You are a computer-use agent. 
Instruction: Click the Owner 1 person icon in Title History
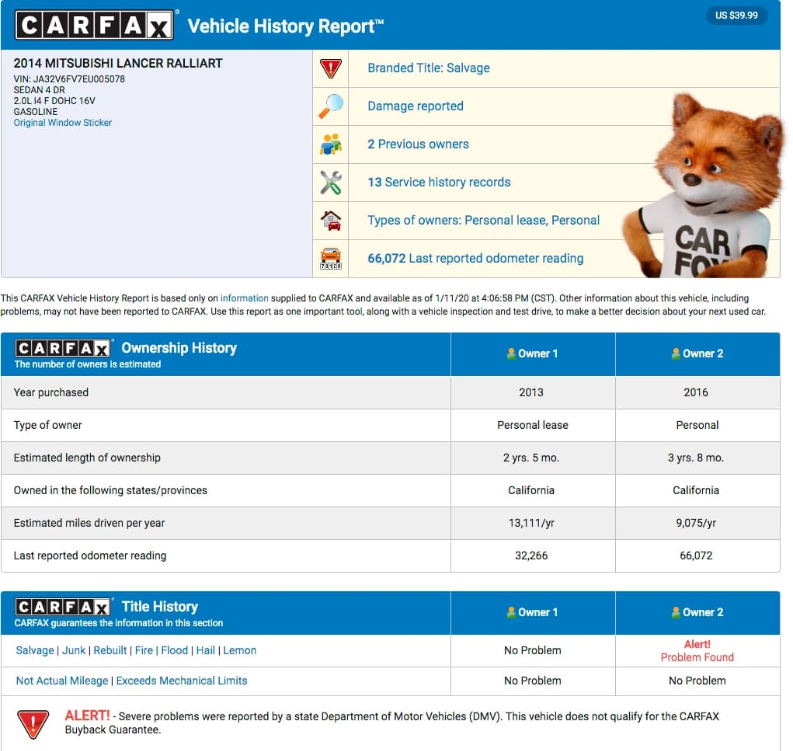511,612
